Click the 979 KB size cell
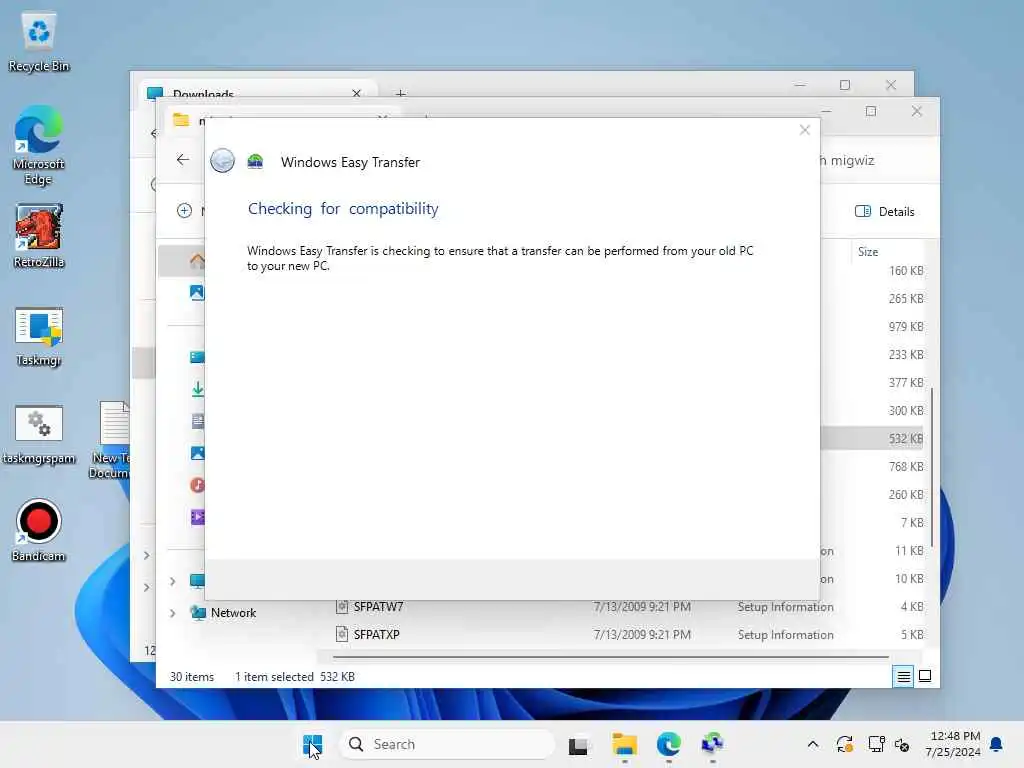This screenshot has width=1024, height=768. 906,327
